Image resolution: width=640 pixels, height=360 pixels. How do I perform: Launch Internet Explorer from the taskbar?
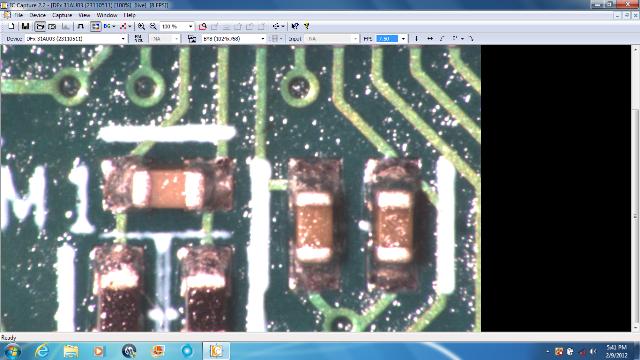42,351
